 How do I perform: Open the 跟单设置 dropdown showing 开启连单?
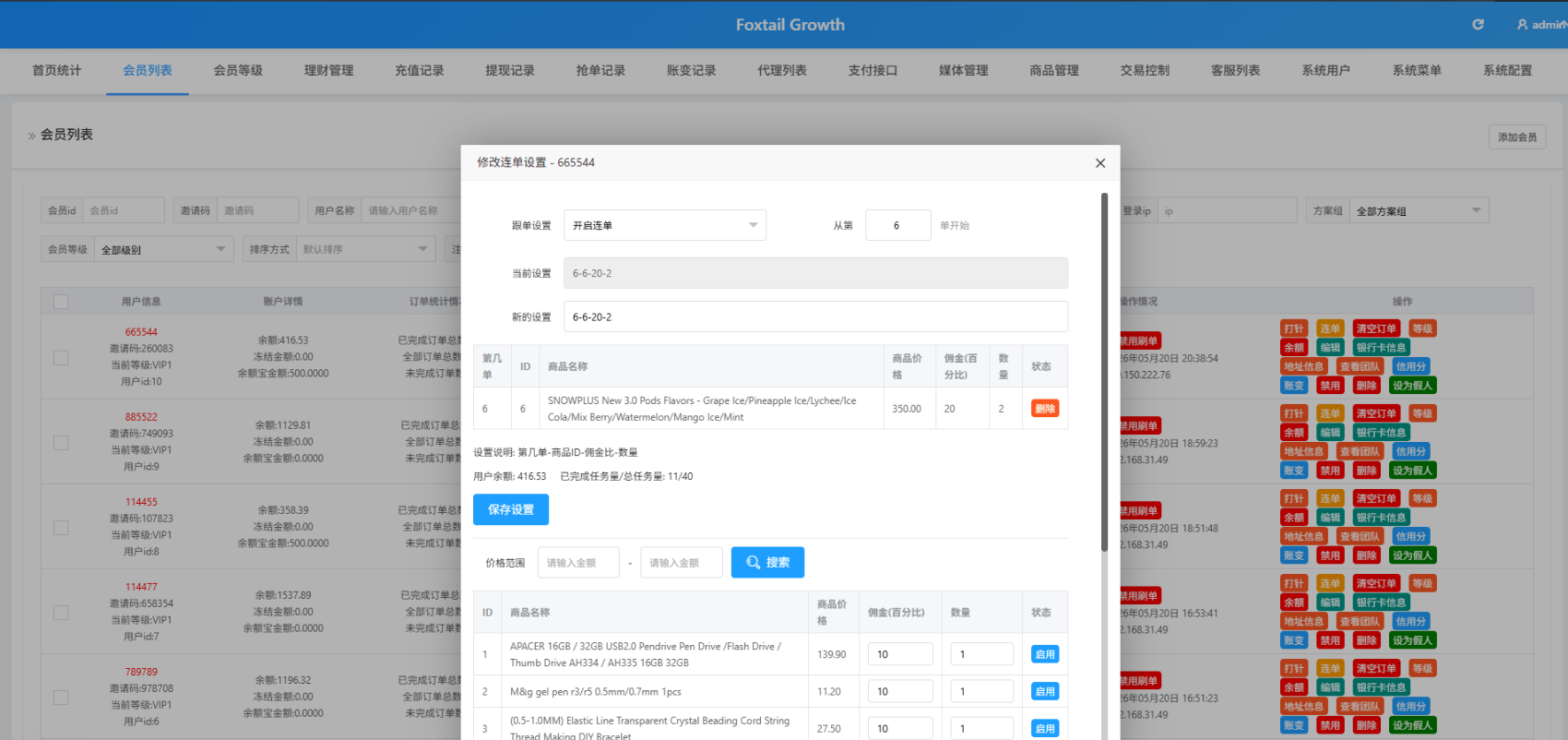(x=664, y=225)
